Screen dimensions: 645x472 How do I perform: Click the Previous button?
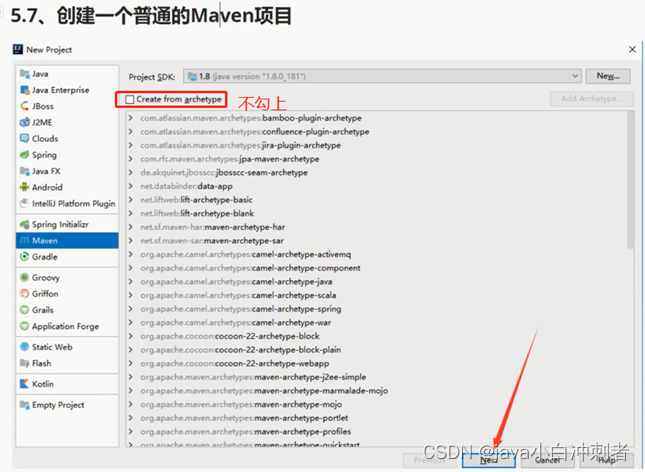[x=429, y=460]
